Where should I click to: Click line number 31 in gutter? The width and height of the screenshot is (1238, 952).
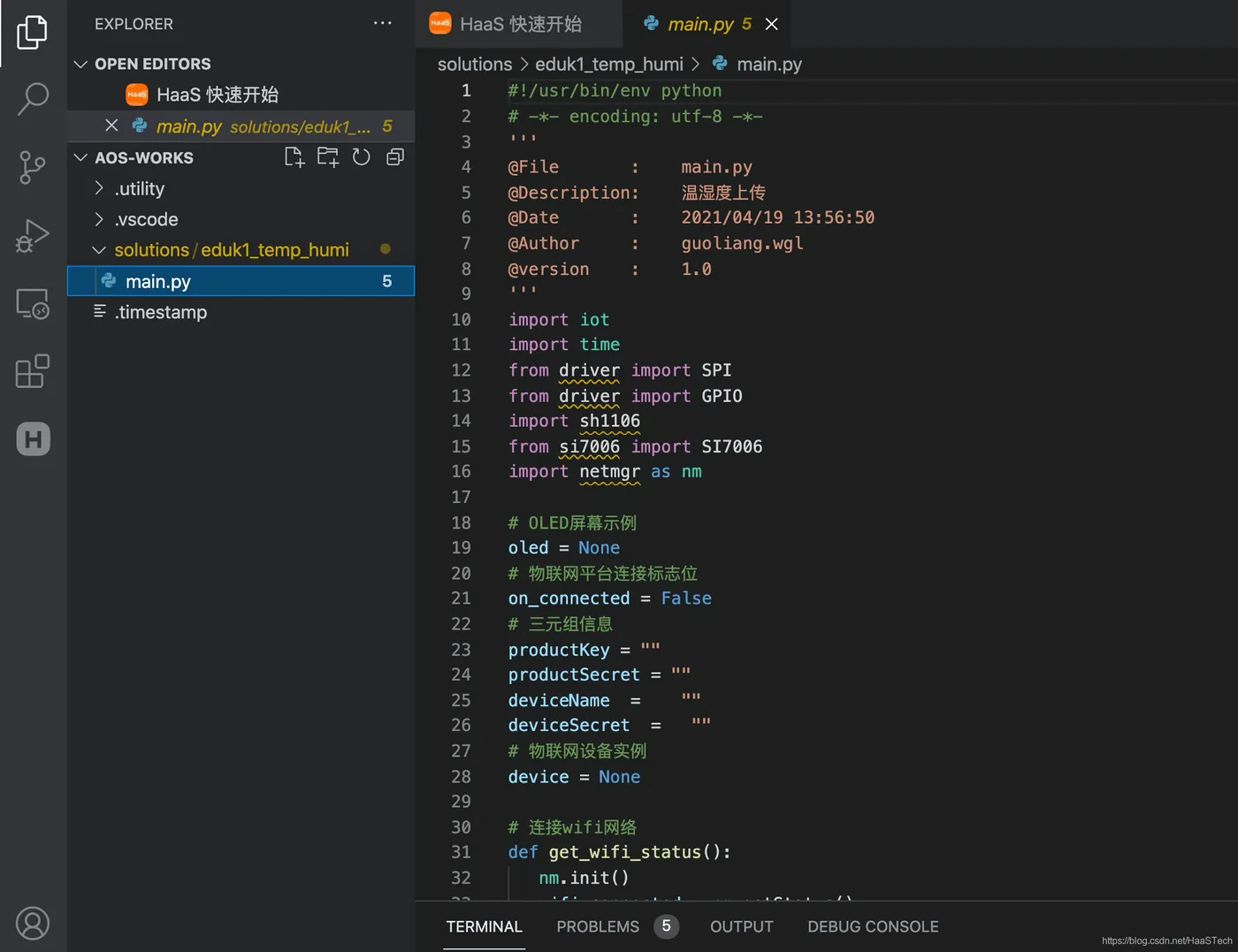click(x=461, y=852)
